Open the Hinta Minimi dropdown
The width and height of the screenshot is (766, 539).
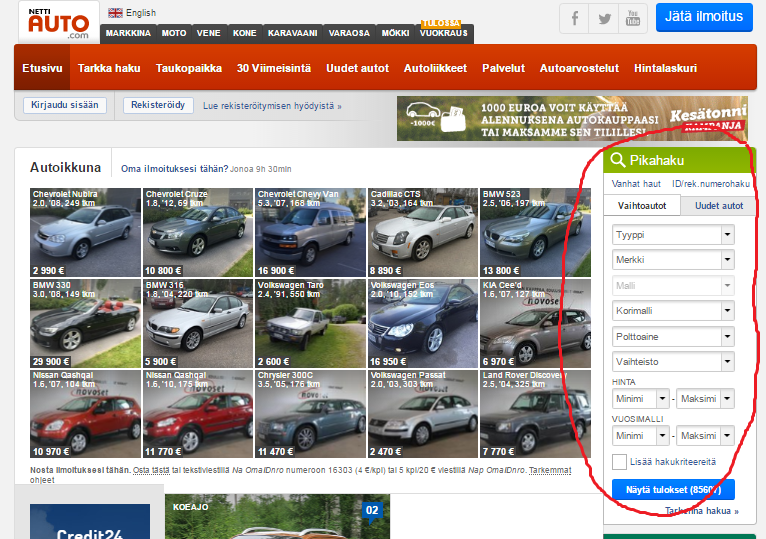tap(640, 399)
